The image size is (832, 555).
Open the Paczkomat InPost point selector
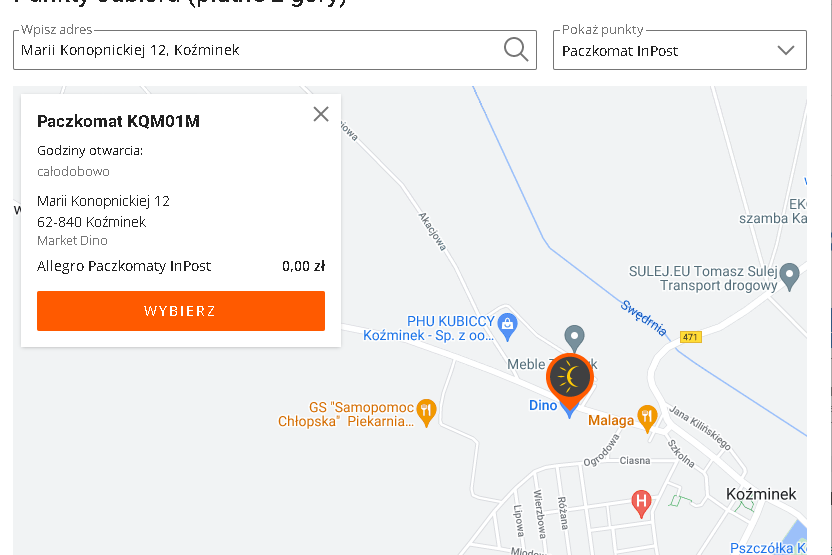(x=680, y=50)
